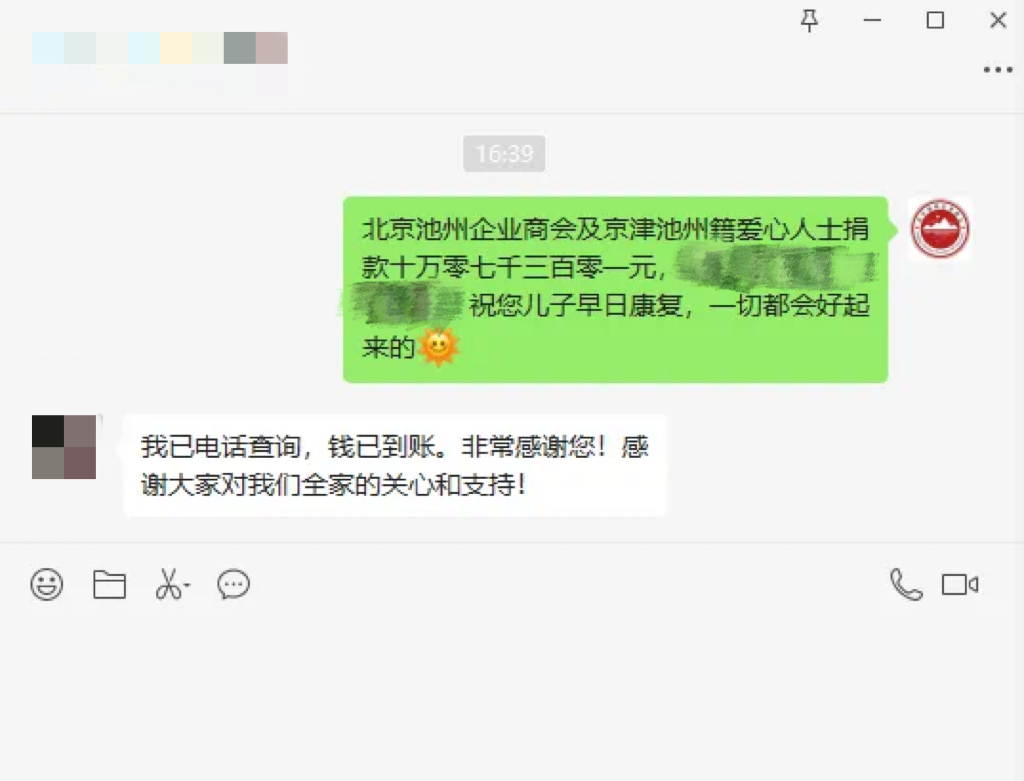The height and width of the screenshot is (781, 1024).
Task: Close the chat window
Action: click(998, 20)
